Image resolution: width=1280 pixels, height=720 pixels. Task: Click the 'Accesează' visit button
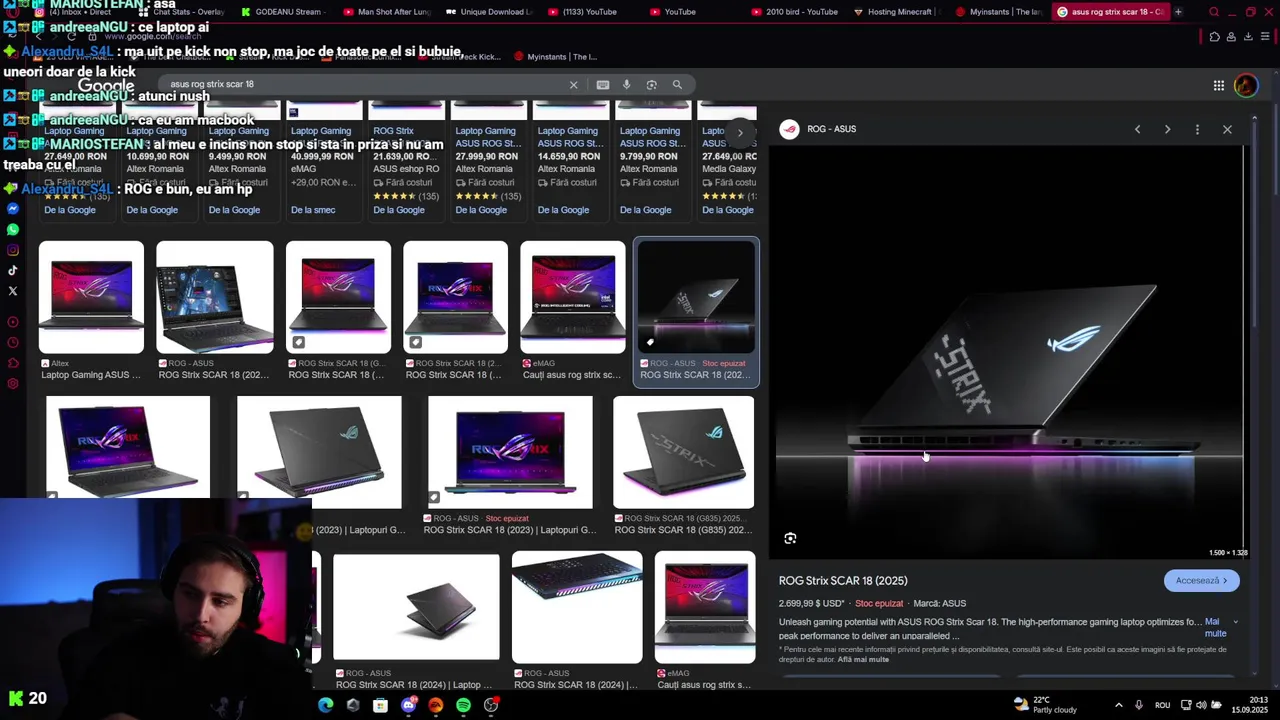tap(1202, 581)
